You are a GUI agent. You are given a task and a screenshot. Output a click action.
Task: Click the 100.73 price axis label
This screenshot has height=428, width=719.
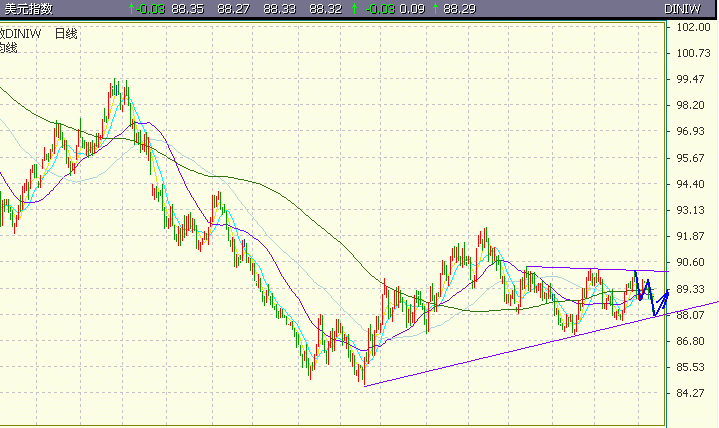(693, 53)
